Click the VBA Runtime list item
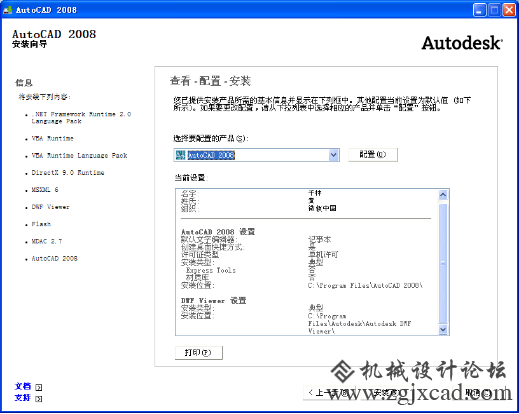The image size is (519, 414). point(53,138)
